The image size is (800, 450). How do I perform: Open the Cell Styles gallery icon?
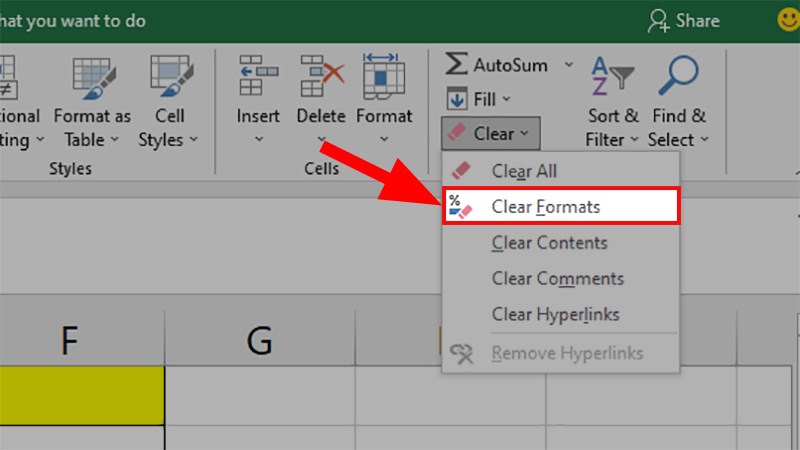click(168, 76)
